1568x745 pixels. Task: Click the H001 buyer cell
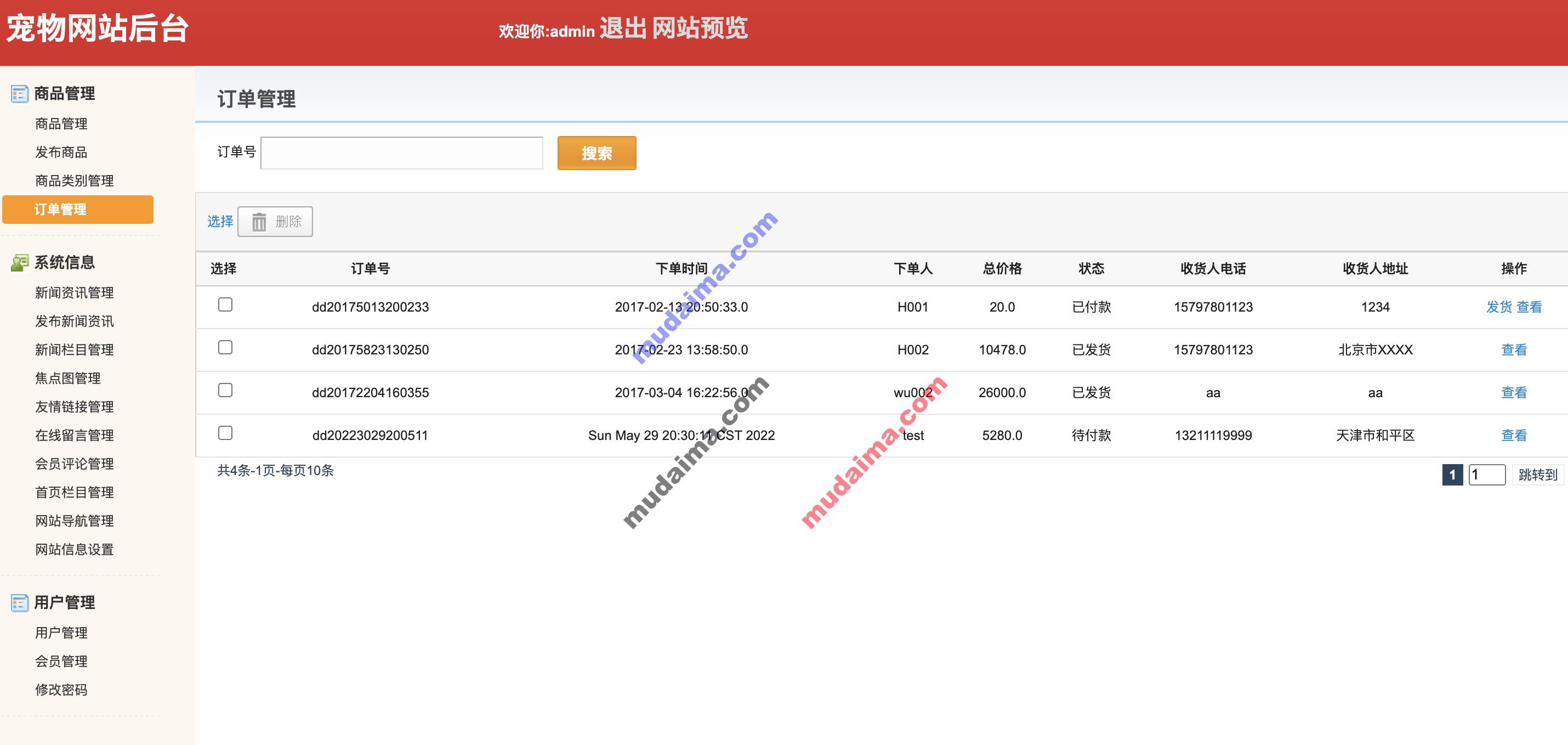click(912, 307)
